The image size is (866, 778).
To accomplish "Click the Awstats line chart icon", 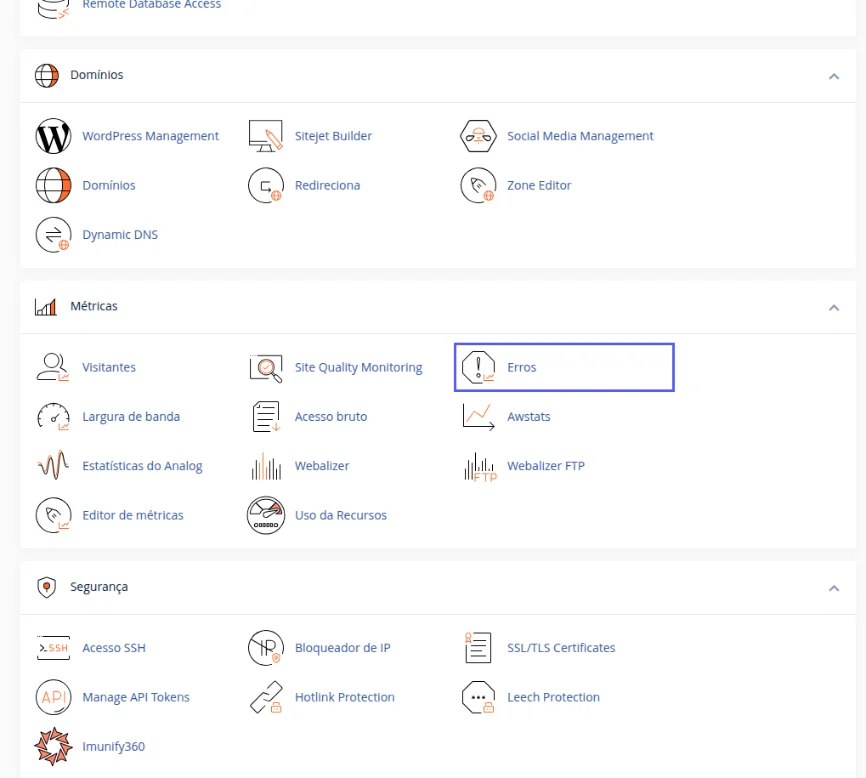I will click(x=478, y=417).
